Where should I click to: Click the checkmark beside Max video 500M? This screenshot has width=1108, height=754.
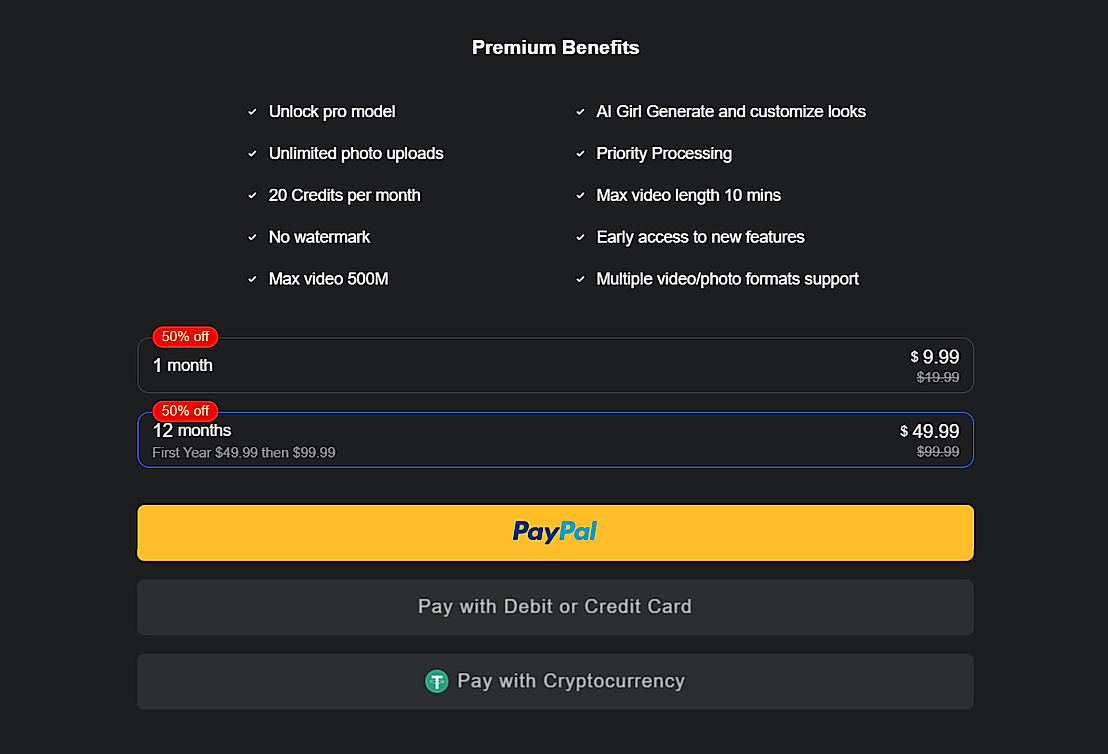pos(252,279)
